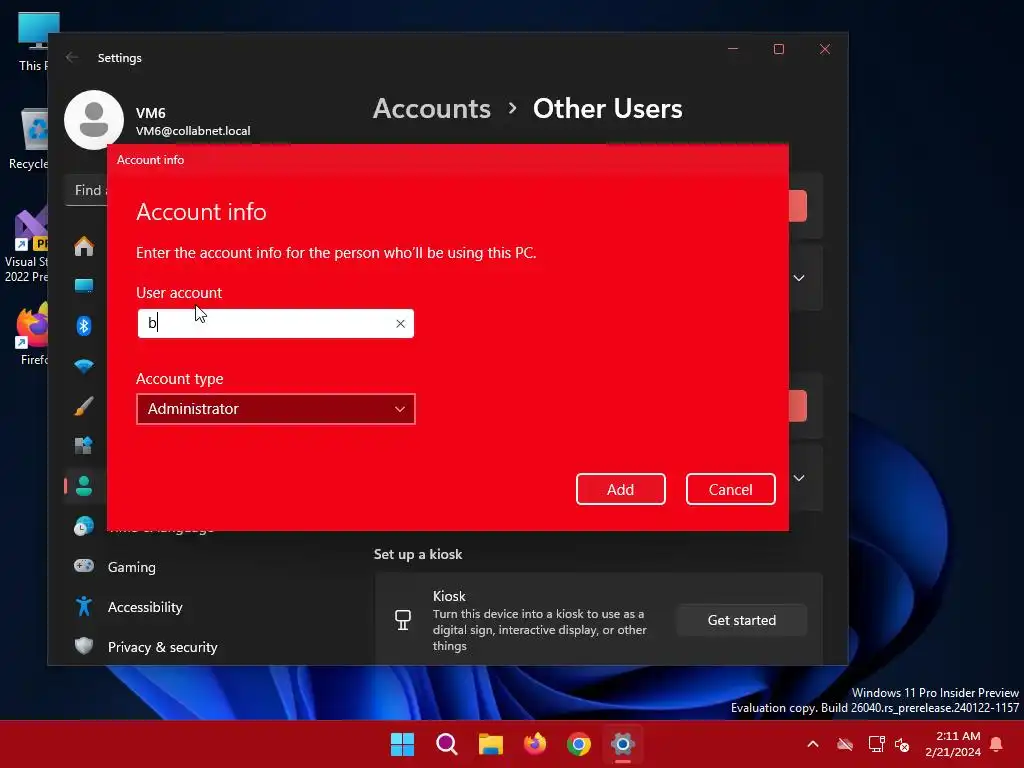The height and width of the screenshot is (768, 1024).
Task: Cancel the Account info dialog
Action: click(730, 489)
